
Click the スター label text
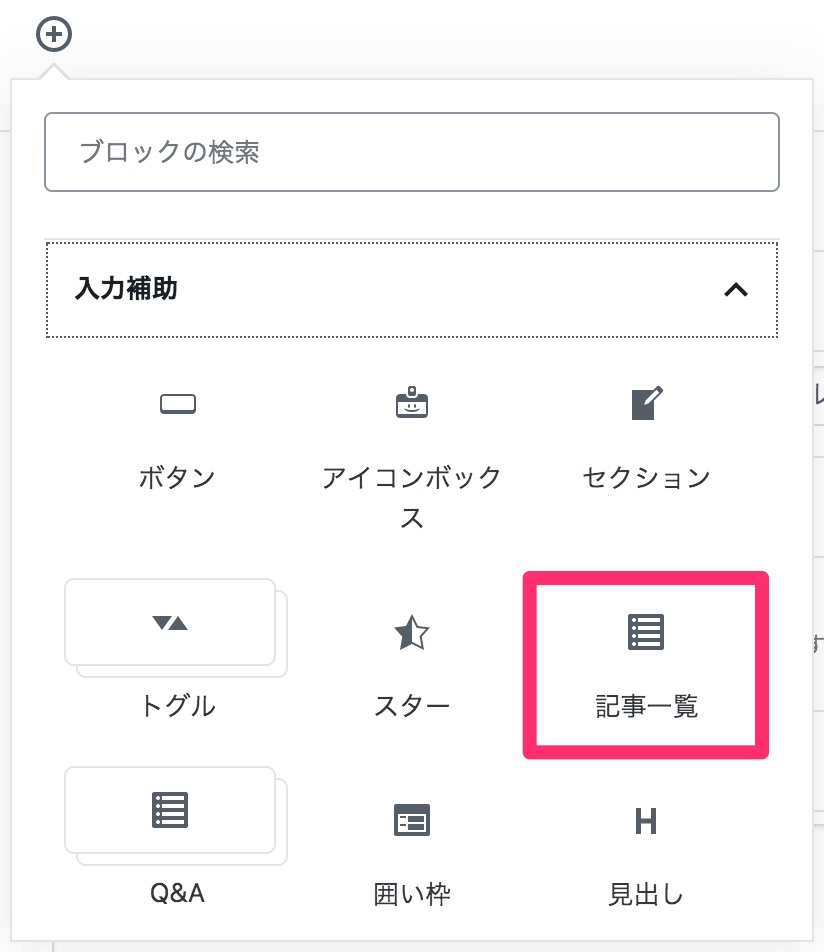(x=412, y=706)
